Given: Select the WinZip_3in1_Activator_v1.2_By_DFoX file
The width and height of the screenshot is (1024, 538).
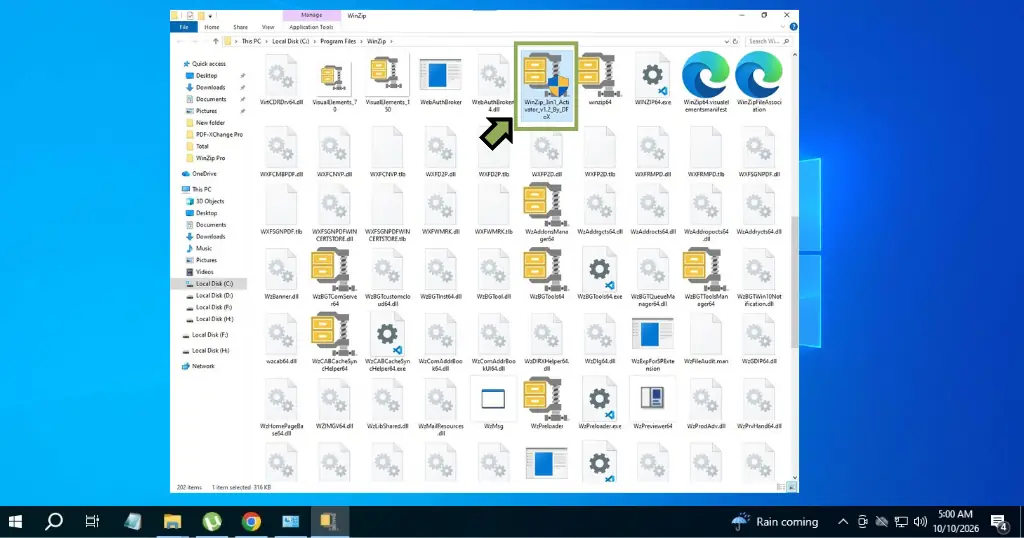Looking at the screenshot, I should coord(547,86).
